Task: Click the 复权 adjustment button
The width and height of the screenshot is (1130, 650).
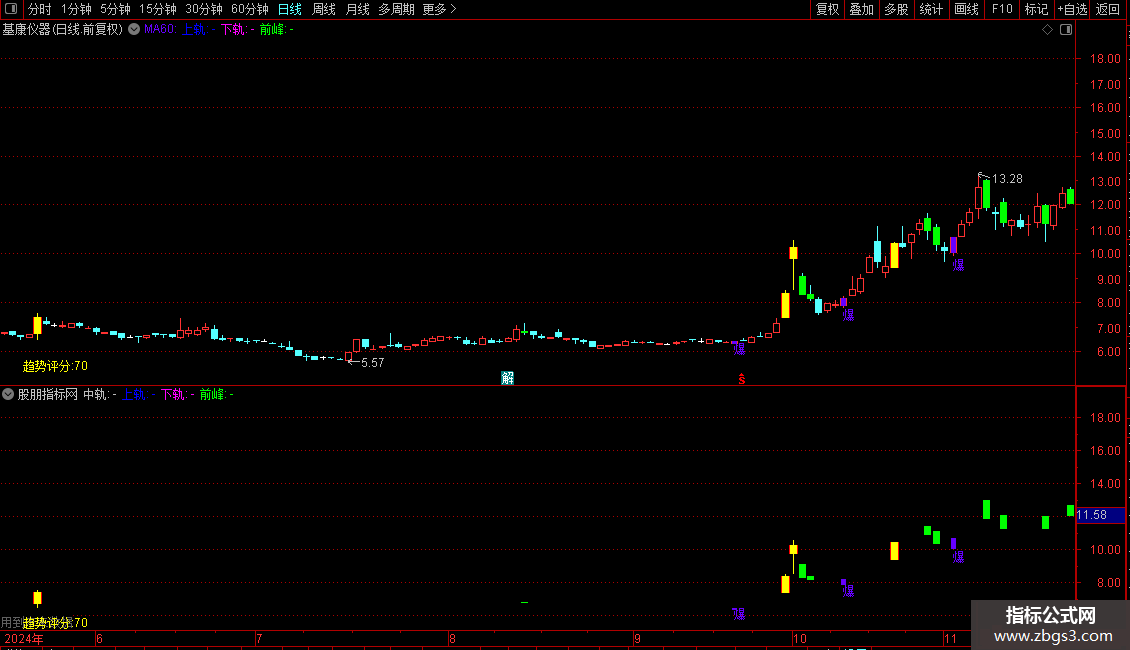Action: pos(827,9)
